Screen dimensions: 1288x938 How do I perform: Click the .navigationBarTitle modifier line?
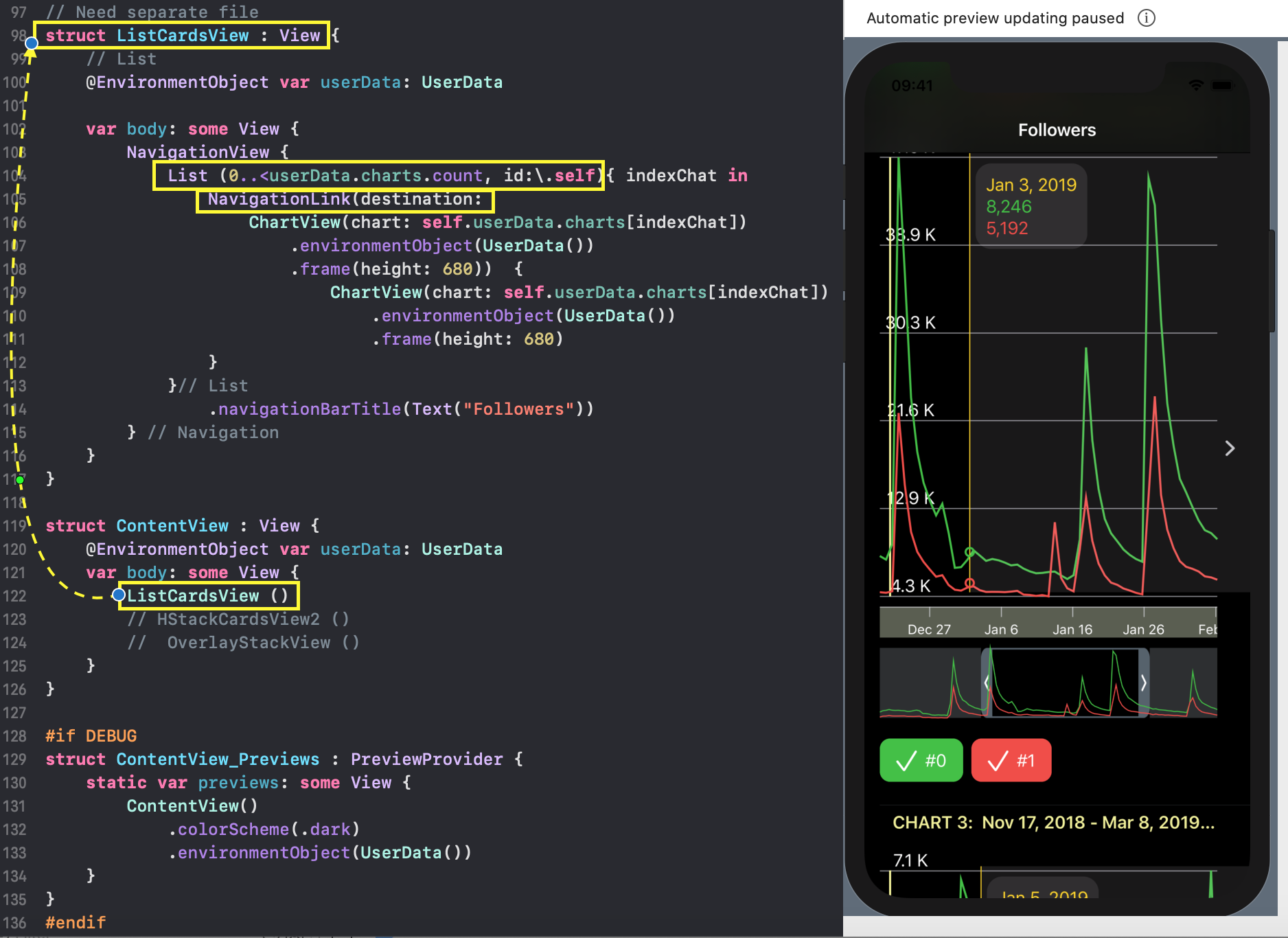402,409
